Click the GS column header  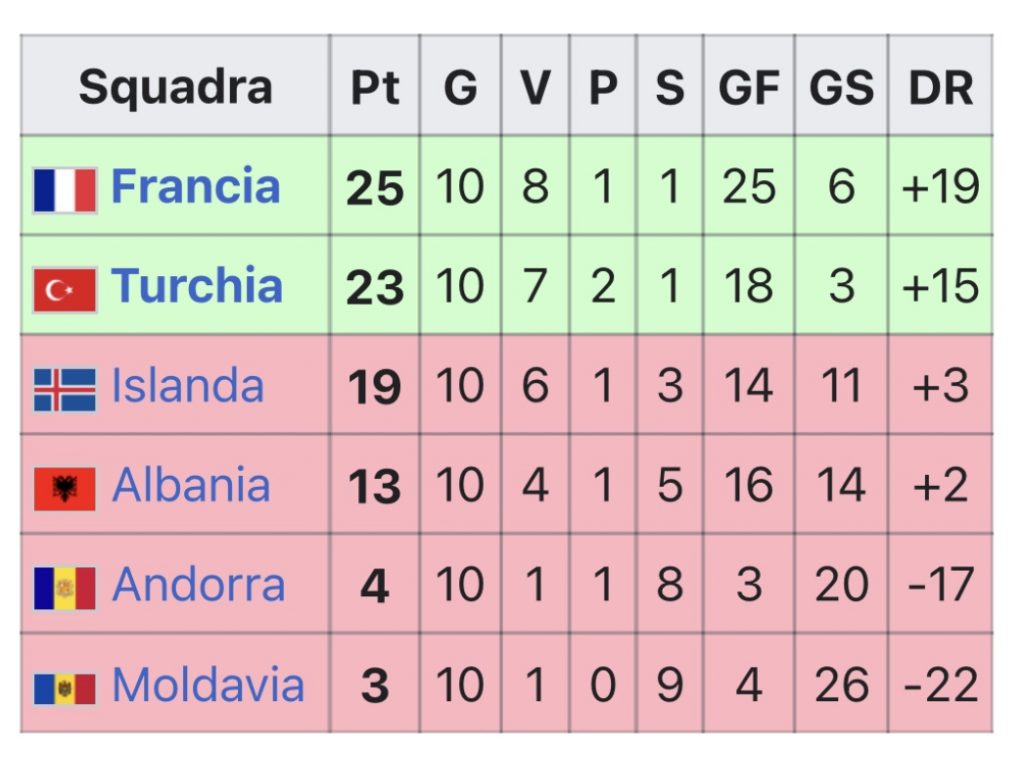[841, 86]
